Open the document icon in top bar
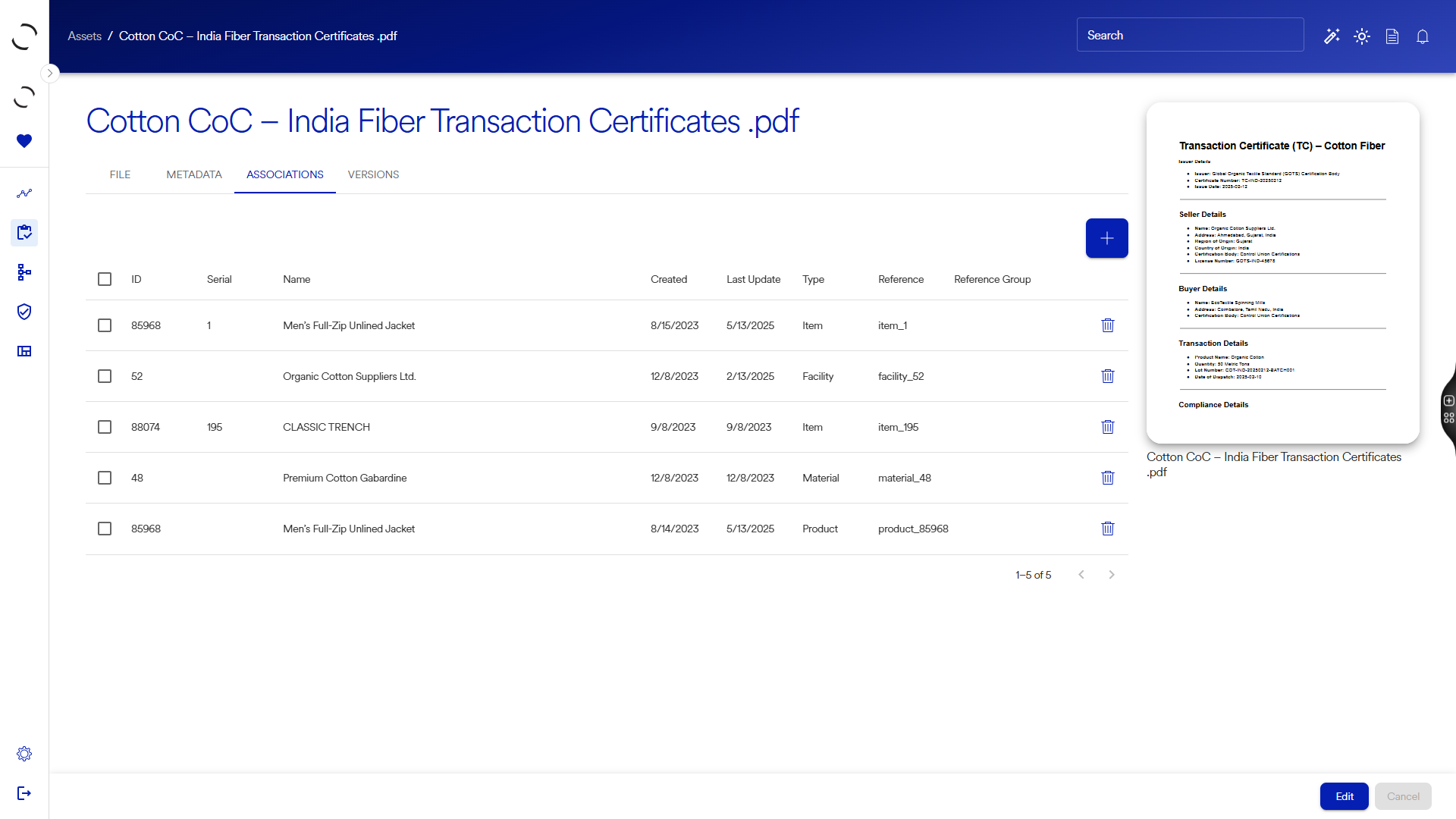The image size is (1456, 819). (x=1392, y=36)
